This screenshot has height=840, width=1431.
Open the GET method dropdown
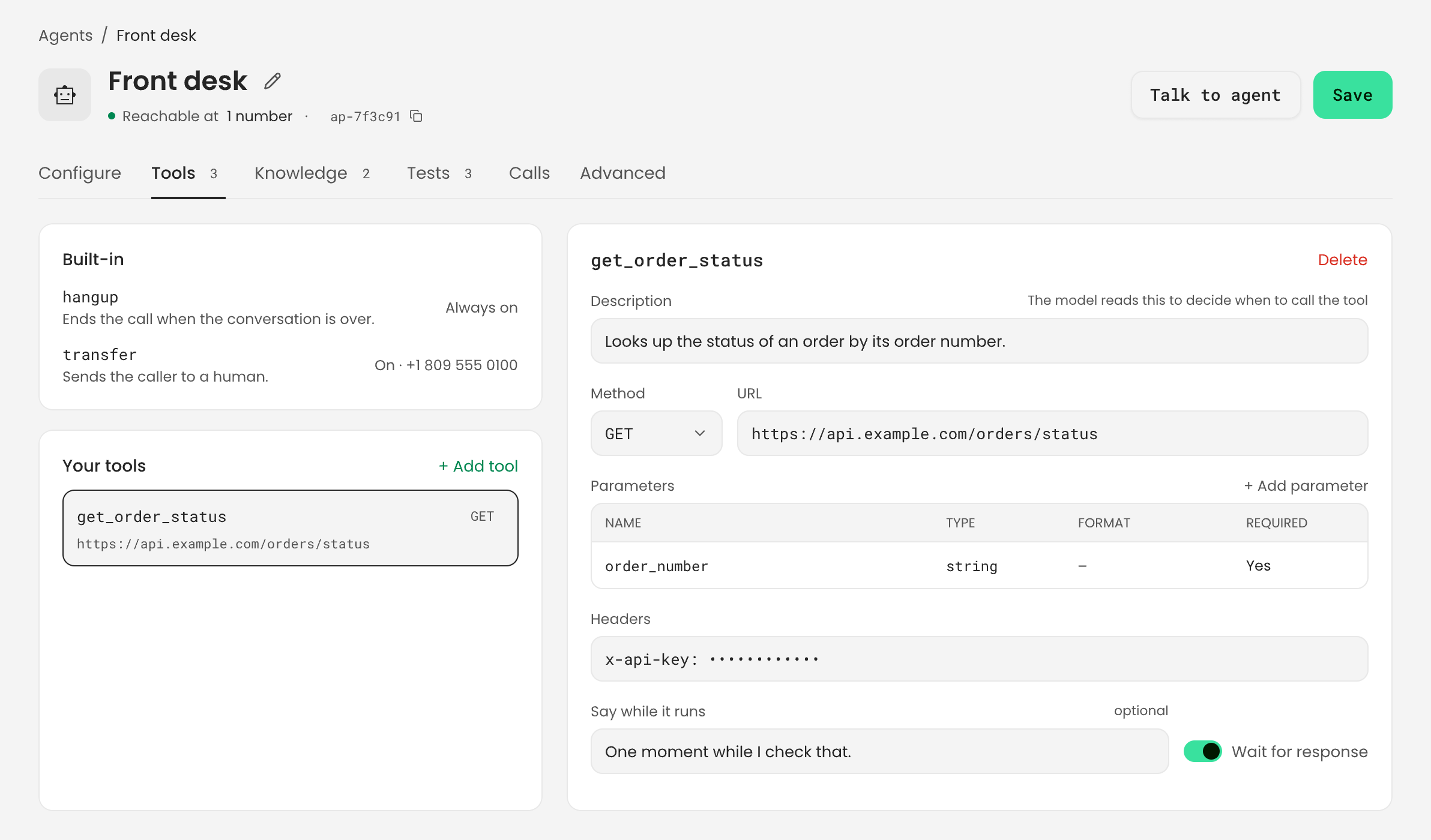(x=656, y=433)
